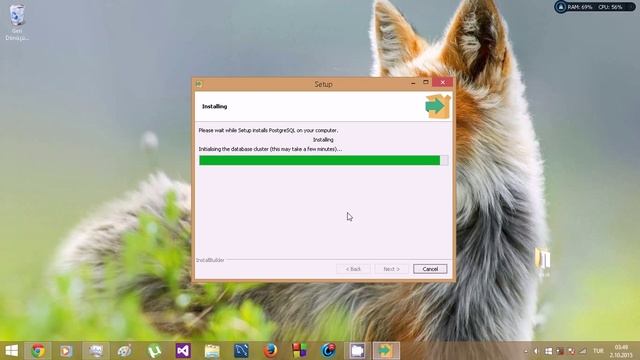Open the Recycle Bin on desktop
Screen dimensions: 640x360
17,22
